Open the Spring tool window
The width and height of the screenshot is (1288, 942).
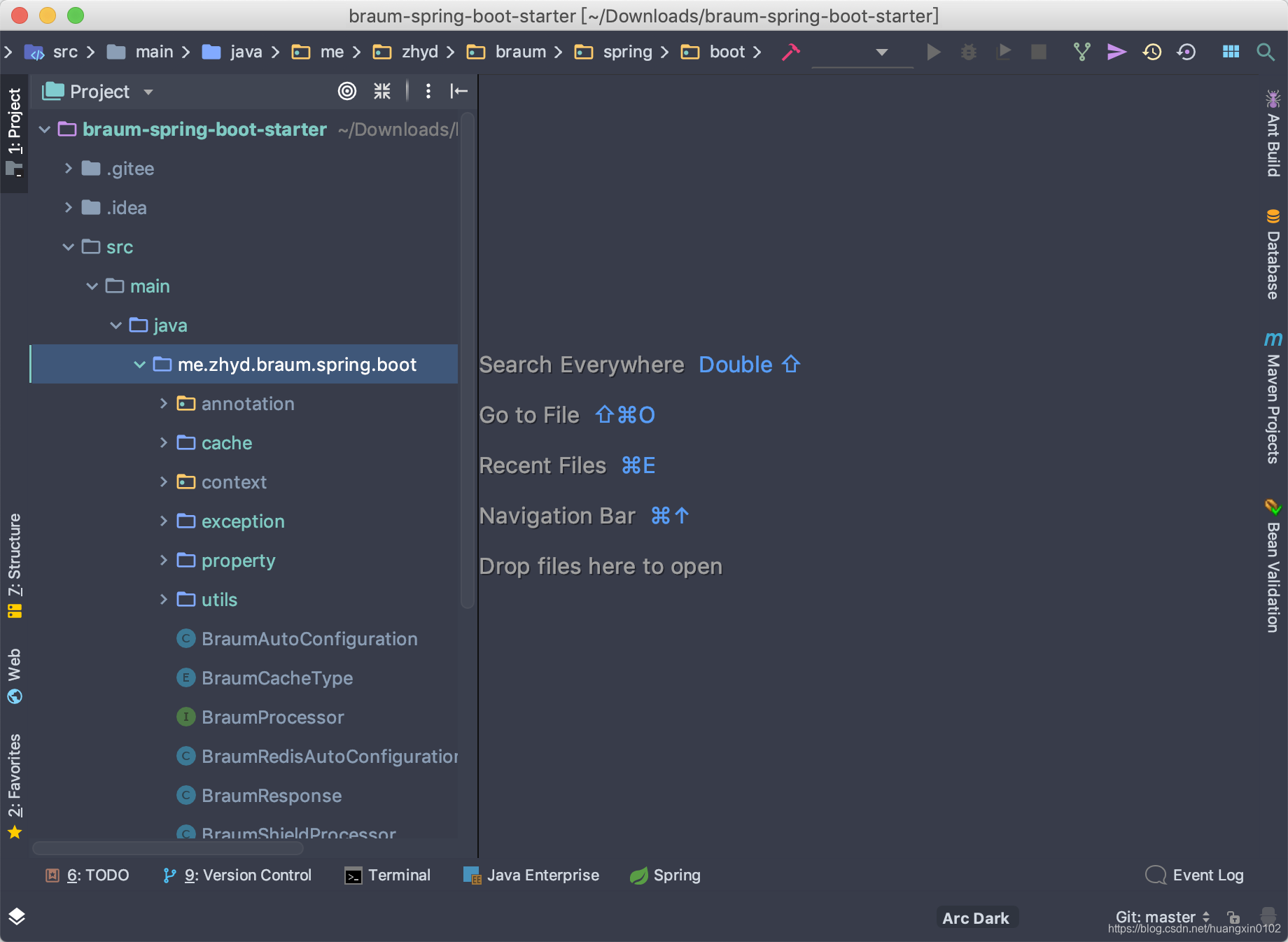click(x=665, y=876)
